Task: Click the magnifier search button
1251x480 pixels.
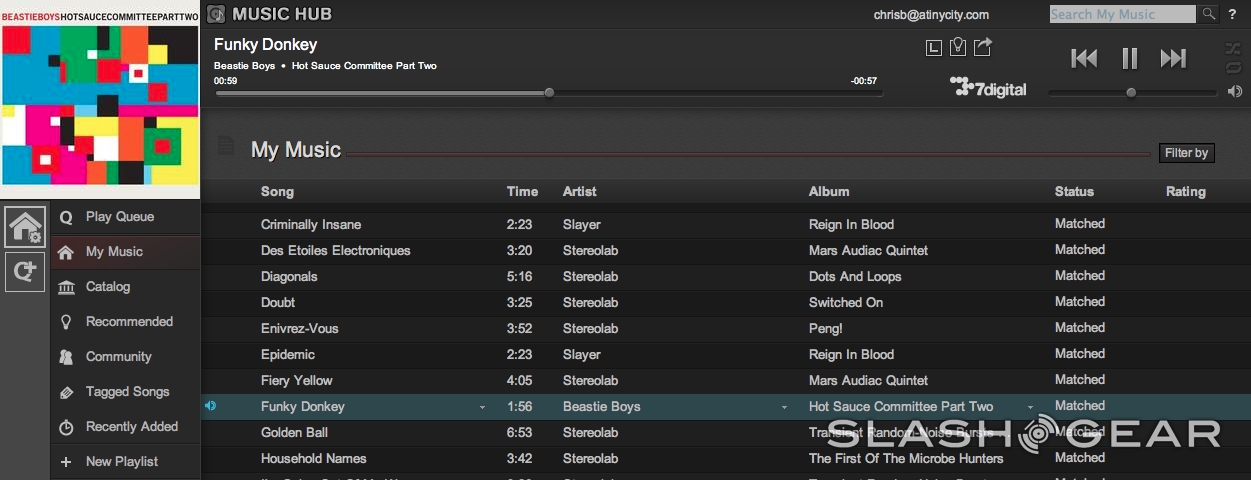Action: click(1208, 14)
